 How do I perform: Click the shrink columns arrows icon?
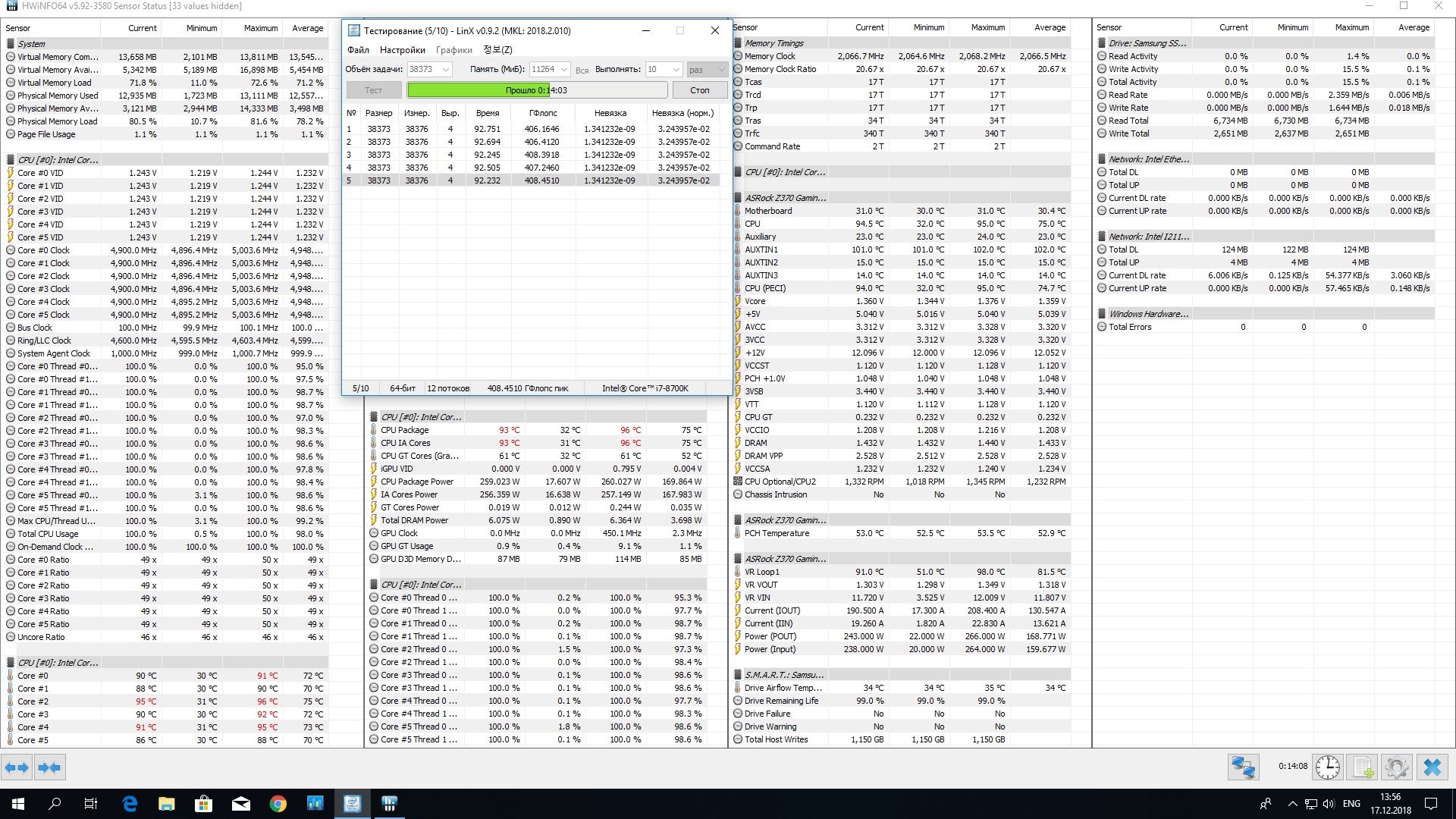point(49,767)
